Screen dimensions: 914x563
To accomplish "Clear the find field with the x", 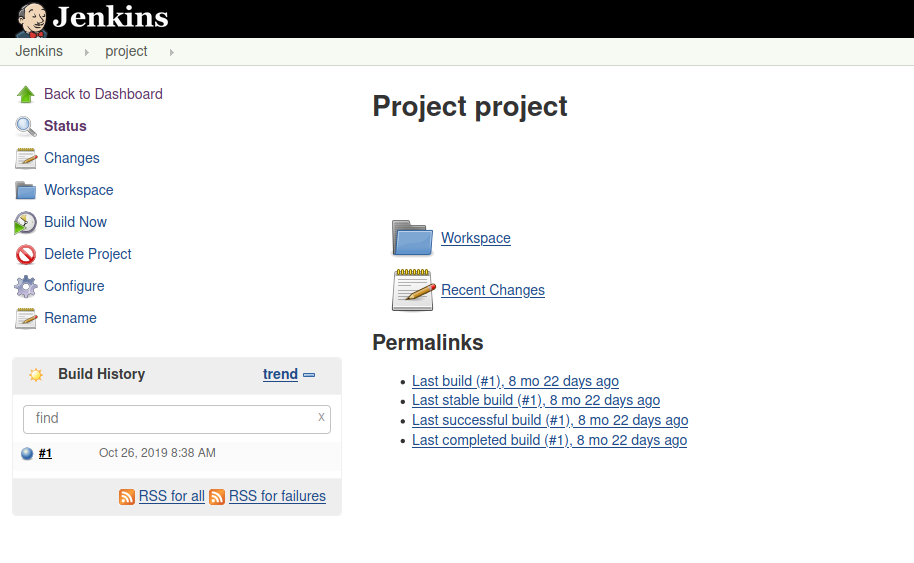I will [x=321, y=417].
